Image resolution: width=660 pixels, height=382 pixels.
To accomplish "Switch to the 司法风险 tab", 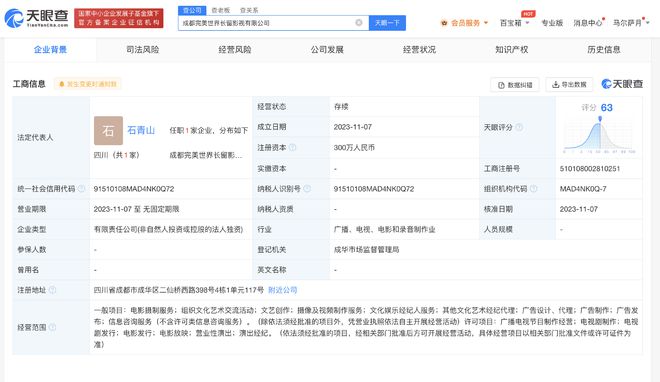I will click(143, 50).
